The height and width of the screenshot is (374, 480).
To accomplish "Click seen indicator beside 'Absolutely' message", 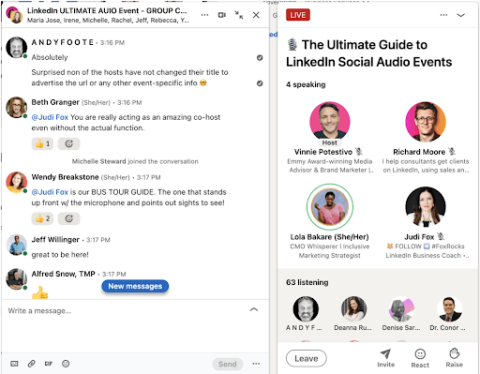I will [260, 58].
